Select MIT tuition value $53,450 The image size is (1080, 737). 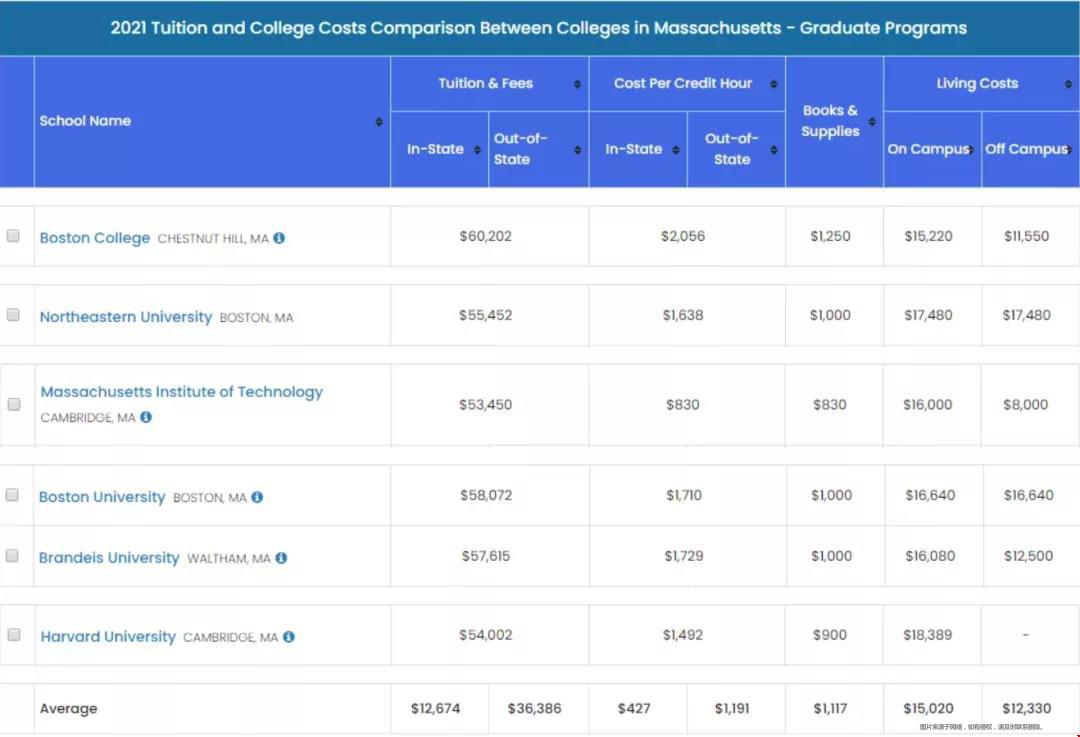pos(486,405)
